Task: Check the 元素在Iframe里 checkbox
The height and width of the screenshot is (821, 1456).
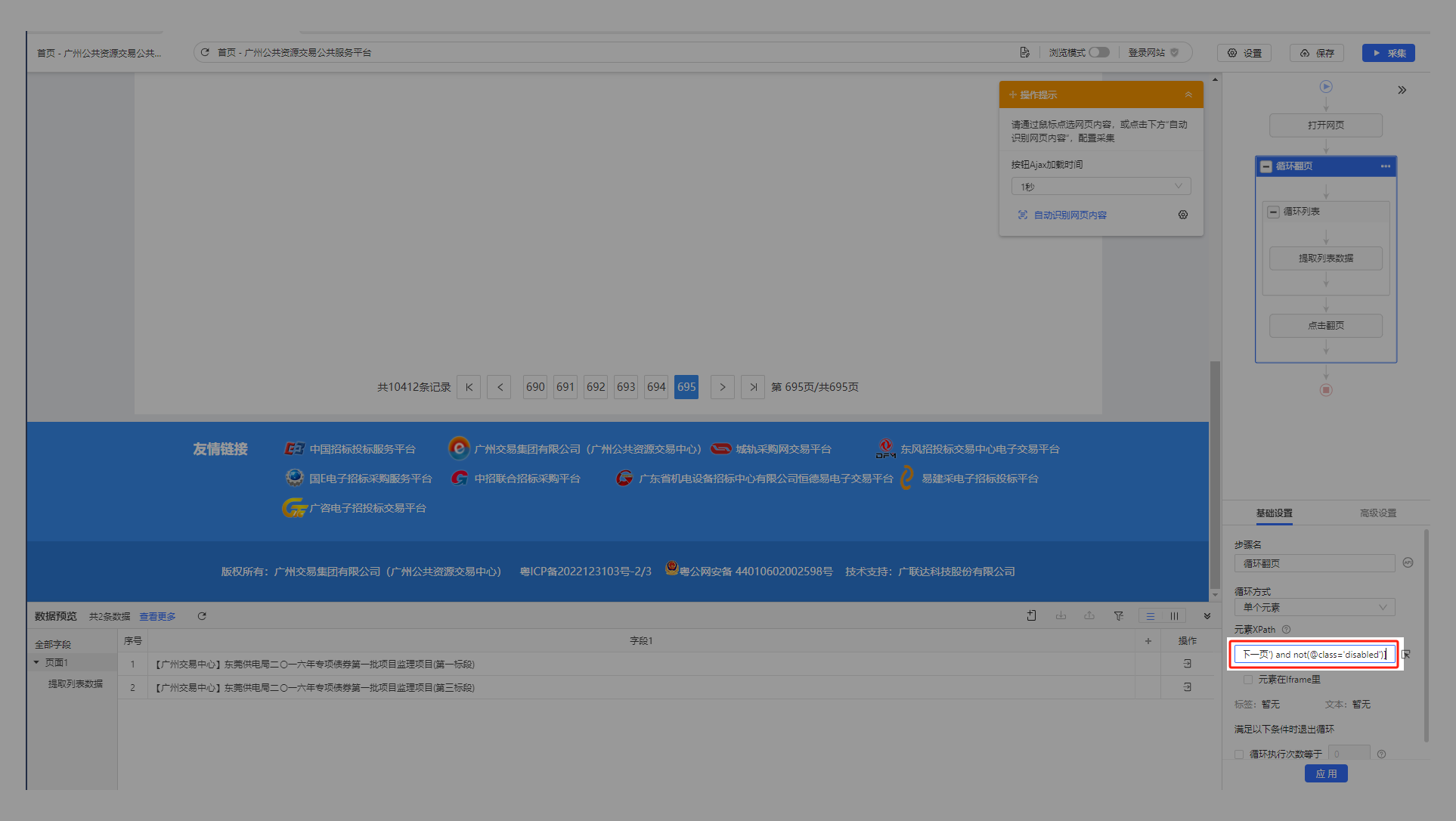Action: pos(1248,680)
